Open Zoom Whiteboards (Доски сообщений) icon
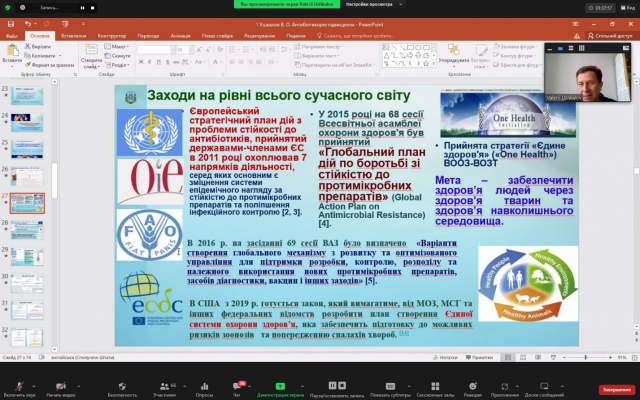The width and height of the screenshot is (640, 400). tap(544, 386)
